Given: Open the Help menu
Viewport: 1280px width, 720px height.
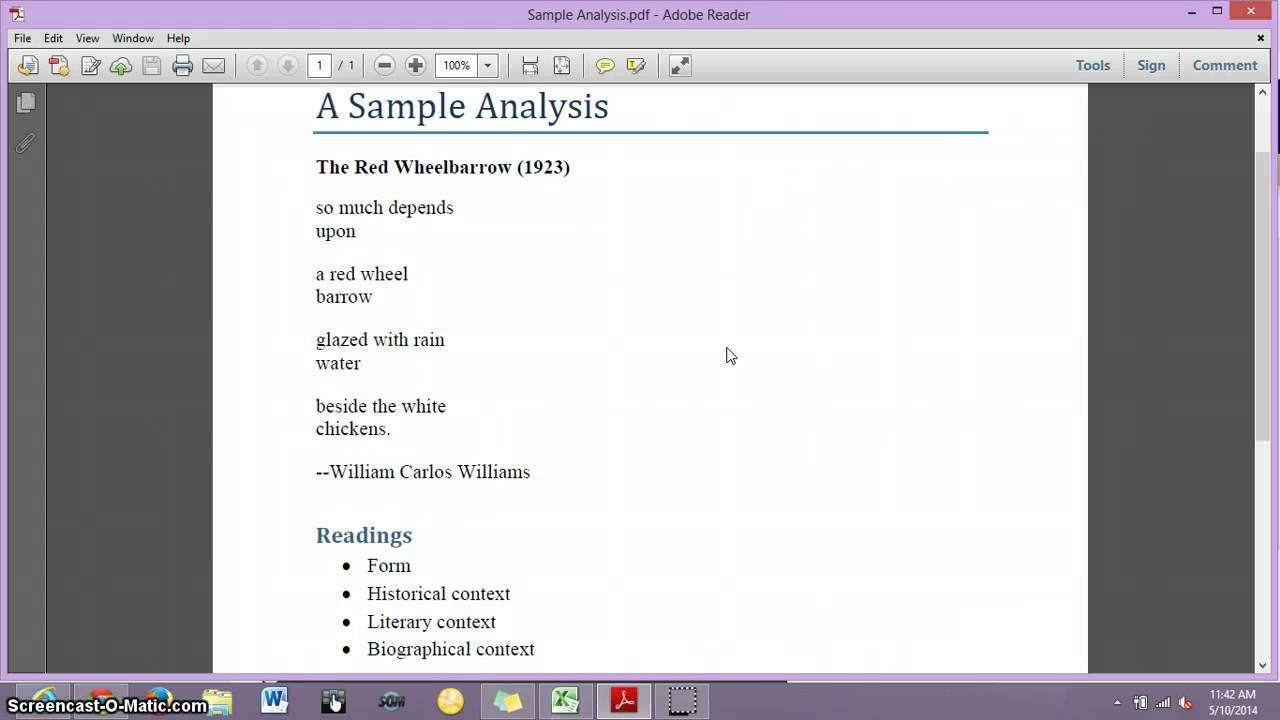Looking at the screenshot, I should point(178,38).
